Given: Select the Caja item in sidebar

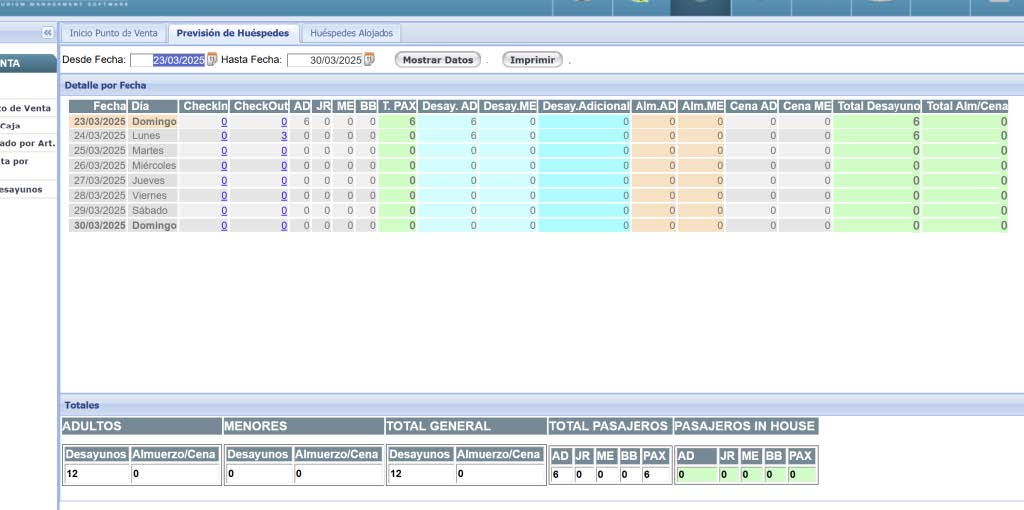Looking at the screenshot, I should point(10,126).
